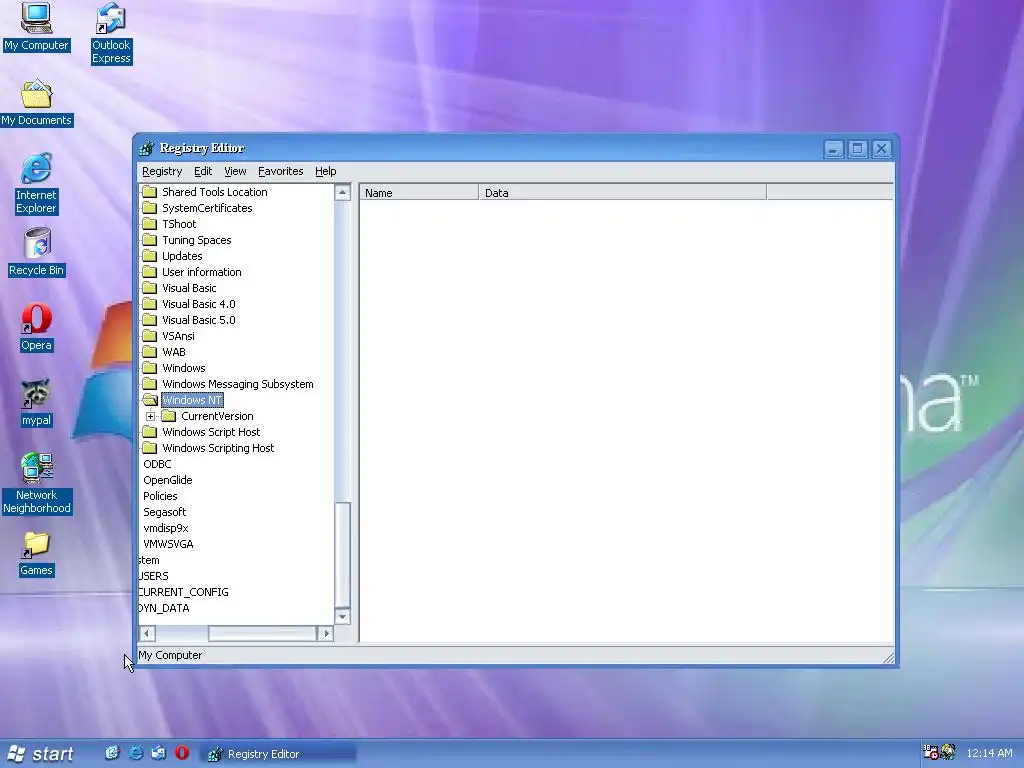This screenshot has width=1024, height=768.
Task: Select the Segasoft key
Action: pos(165,512)
